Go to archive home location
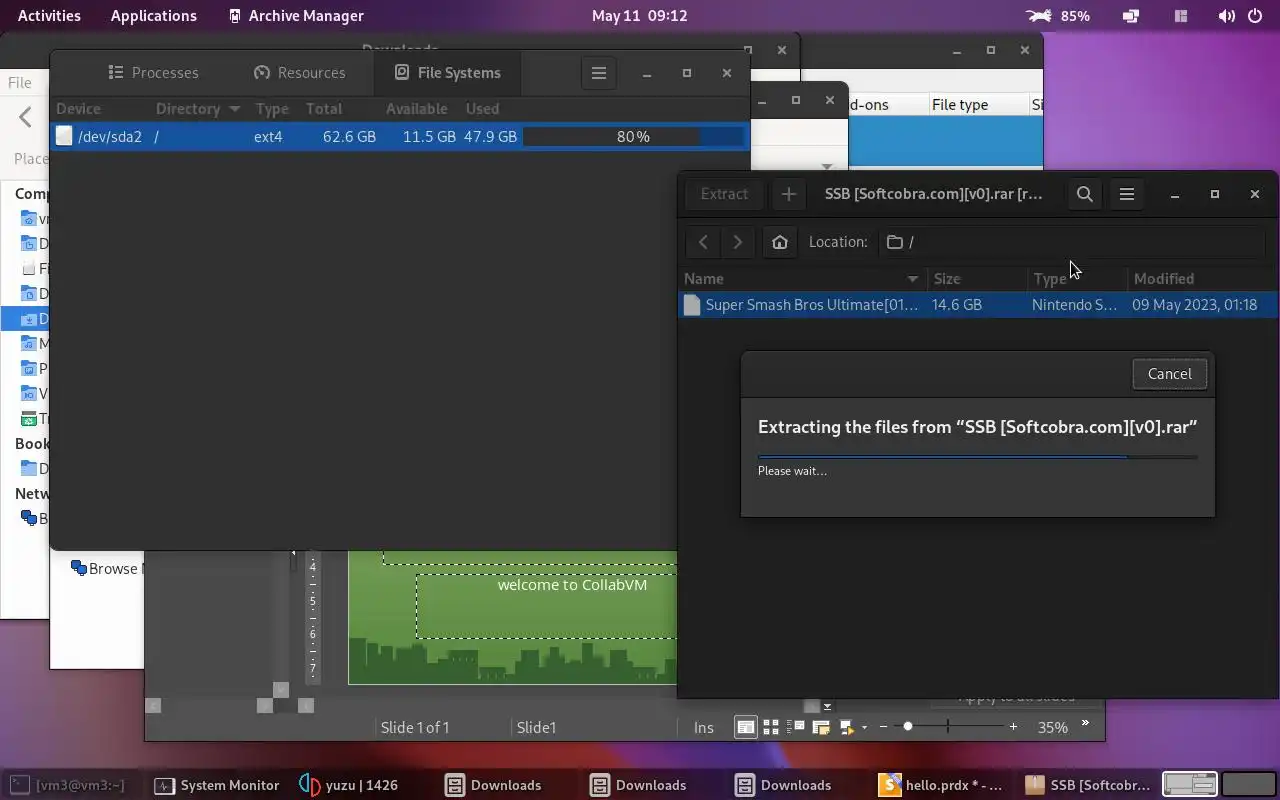1280x800 pixels. point(780,242)
